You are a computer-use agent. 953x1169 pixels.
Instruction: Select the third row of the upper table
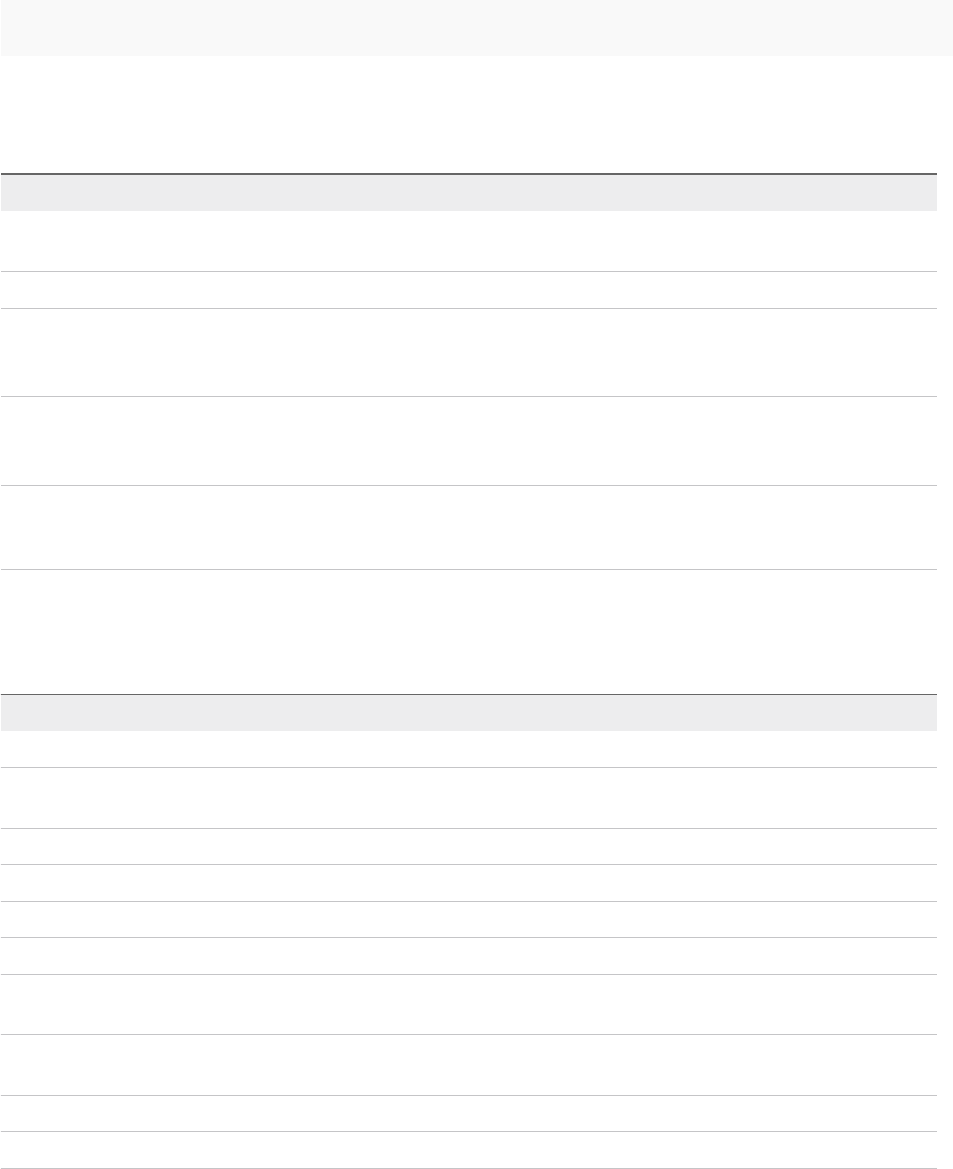(x=469, y=352)
